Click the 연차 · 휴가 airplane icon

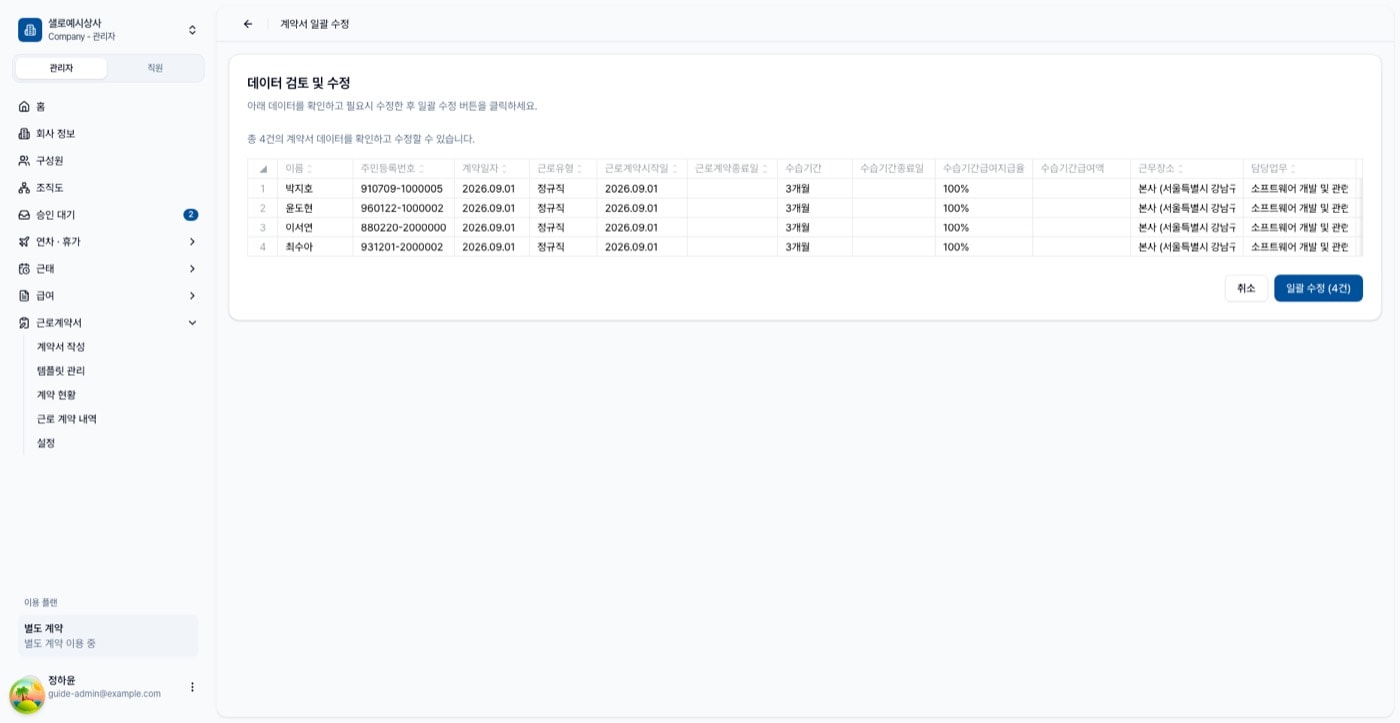pos(25,241)
